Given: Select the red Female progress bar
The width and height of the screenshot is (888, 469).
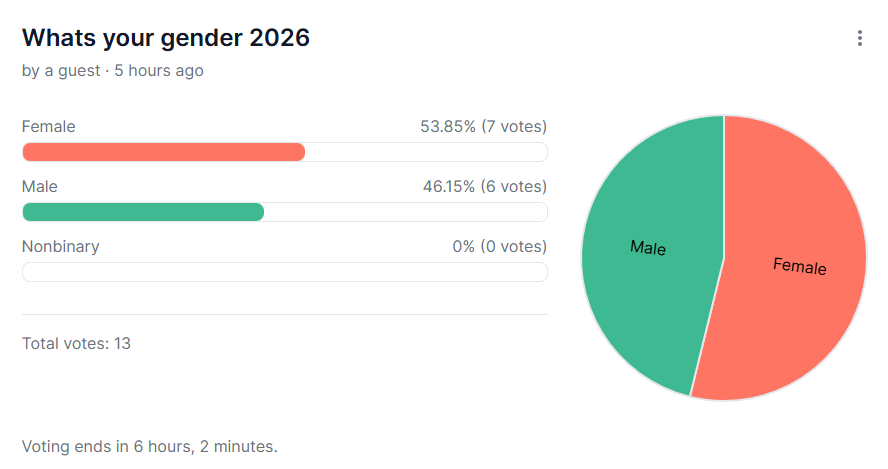Looking at the screenshot, I should pos(164,152).
